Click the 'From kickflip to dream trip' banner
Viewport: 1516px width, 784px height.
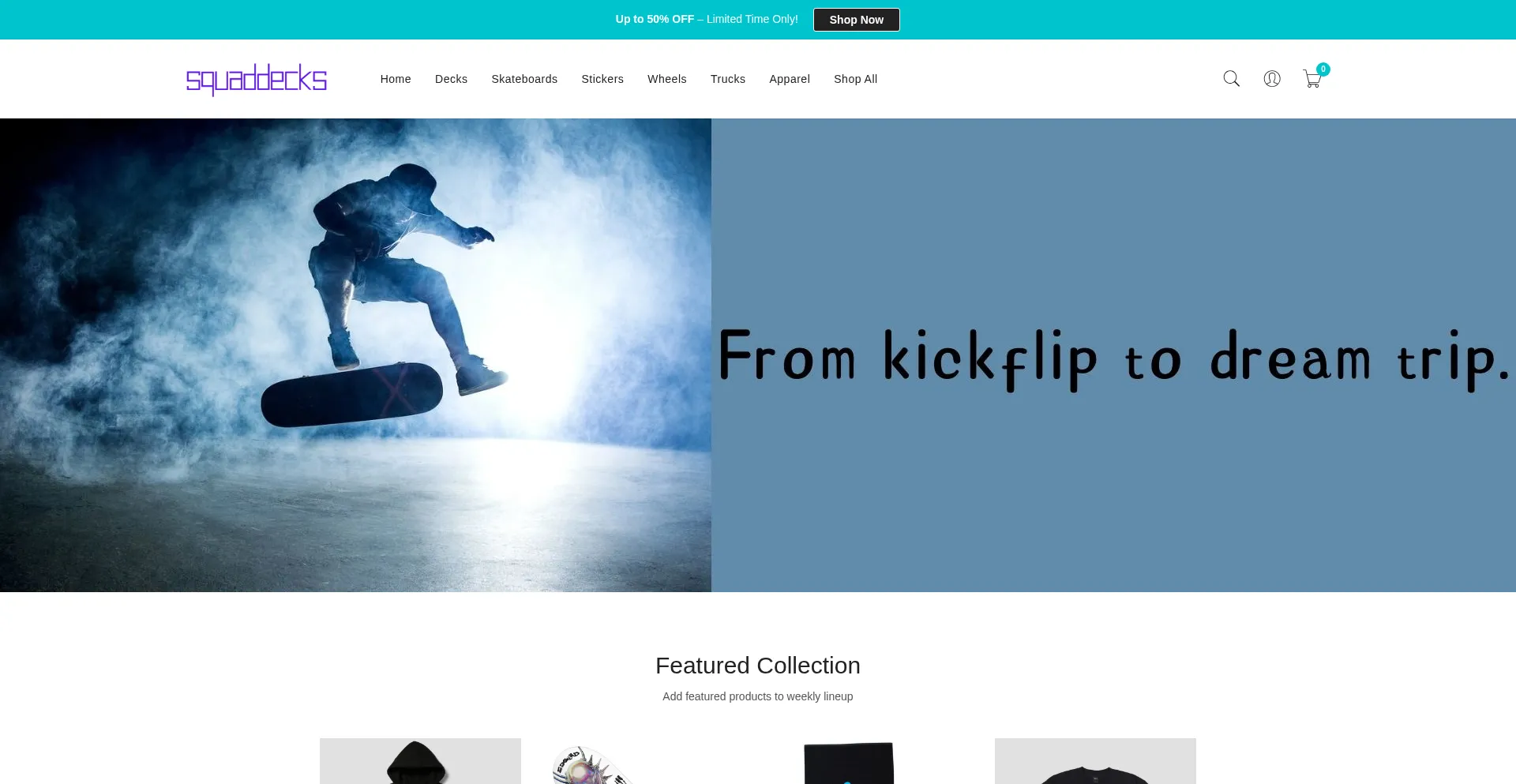[x=1113, y=355]
